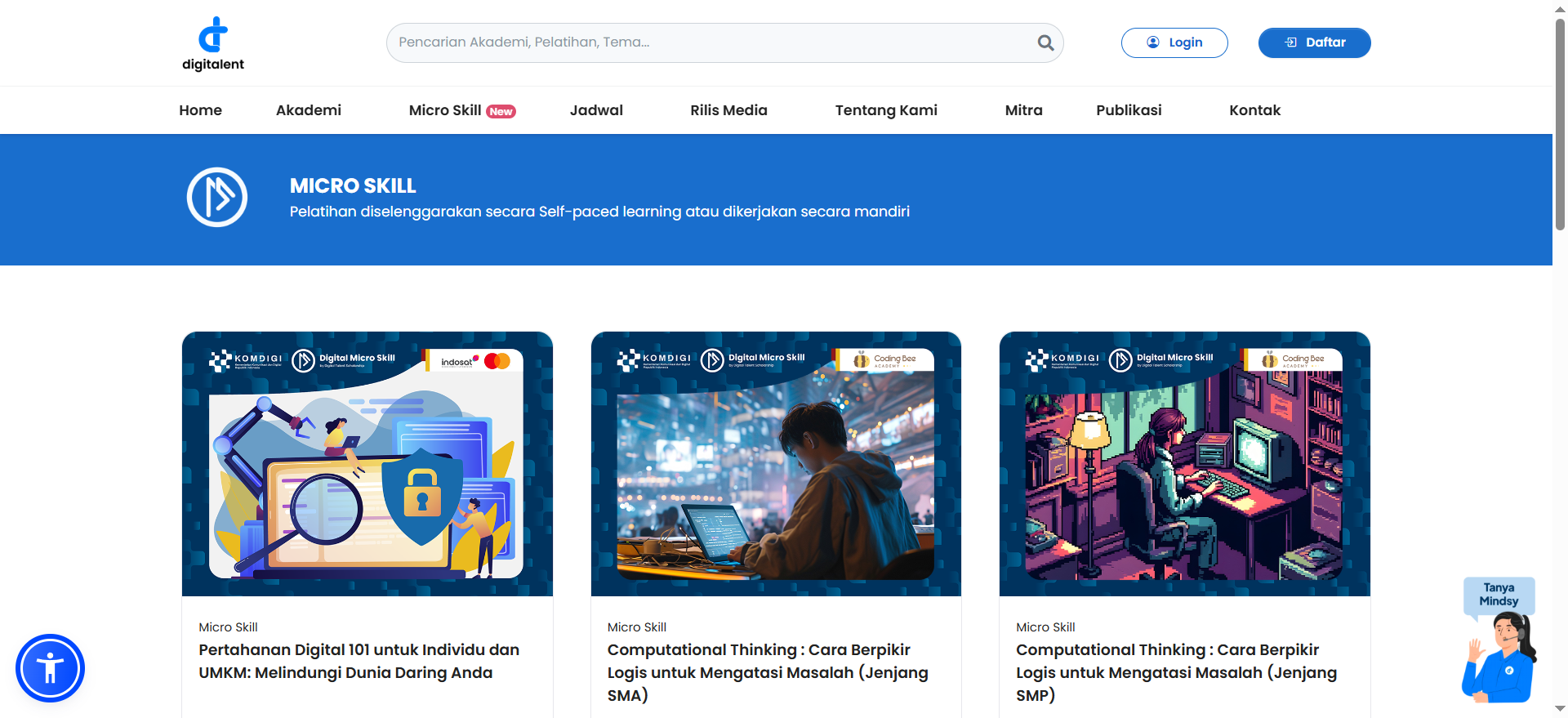
Task: Expand the Tentang Kami menu
Action: click(886, 110)
